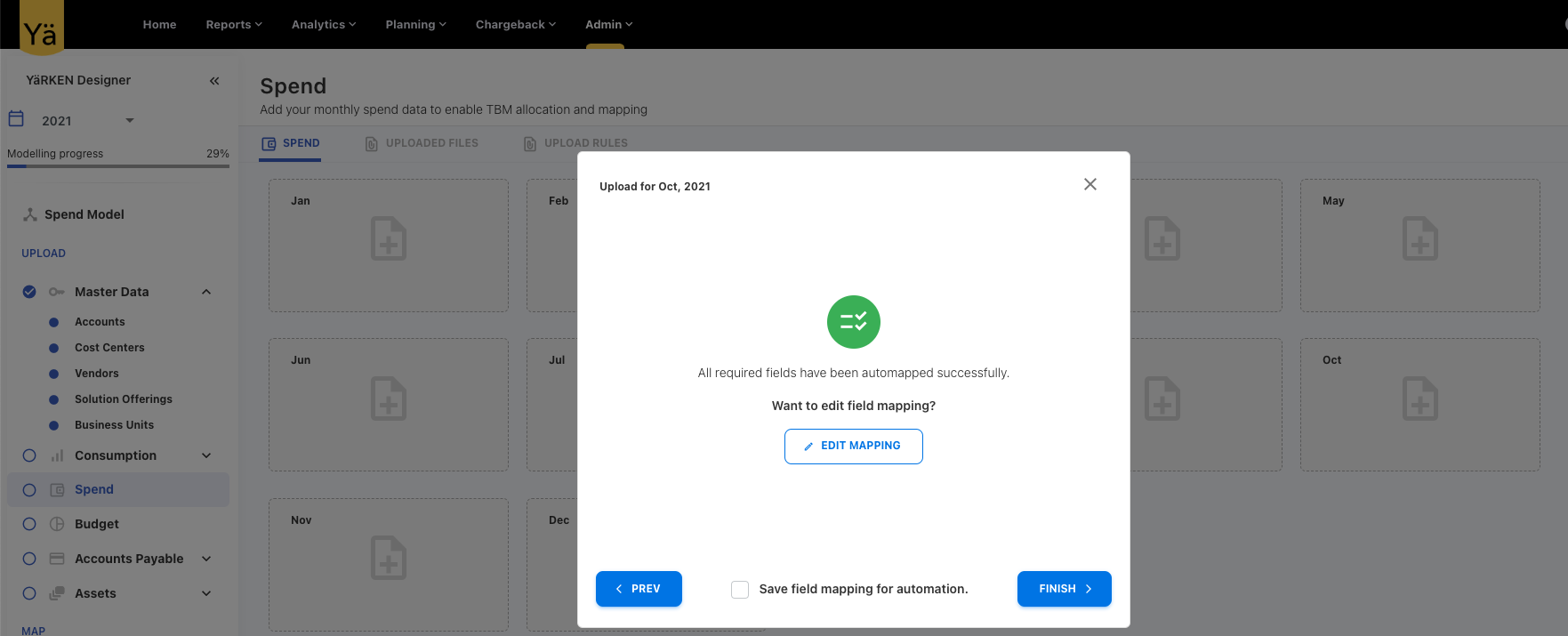Image resolution: width=1568 pixels, height=636 pixels.
Task: Expand the Consumption section
Action: pyautogui.click(x=206, y=455)
